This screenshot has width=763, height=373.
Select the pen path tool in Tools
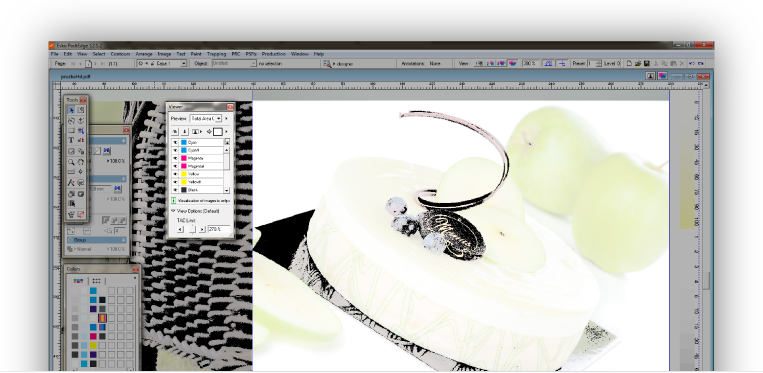click(71, 183)
